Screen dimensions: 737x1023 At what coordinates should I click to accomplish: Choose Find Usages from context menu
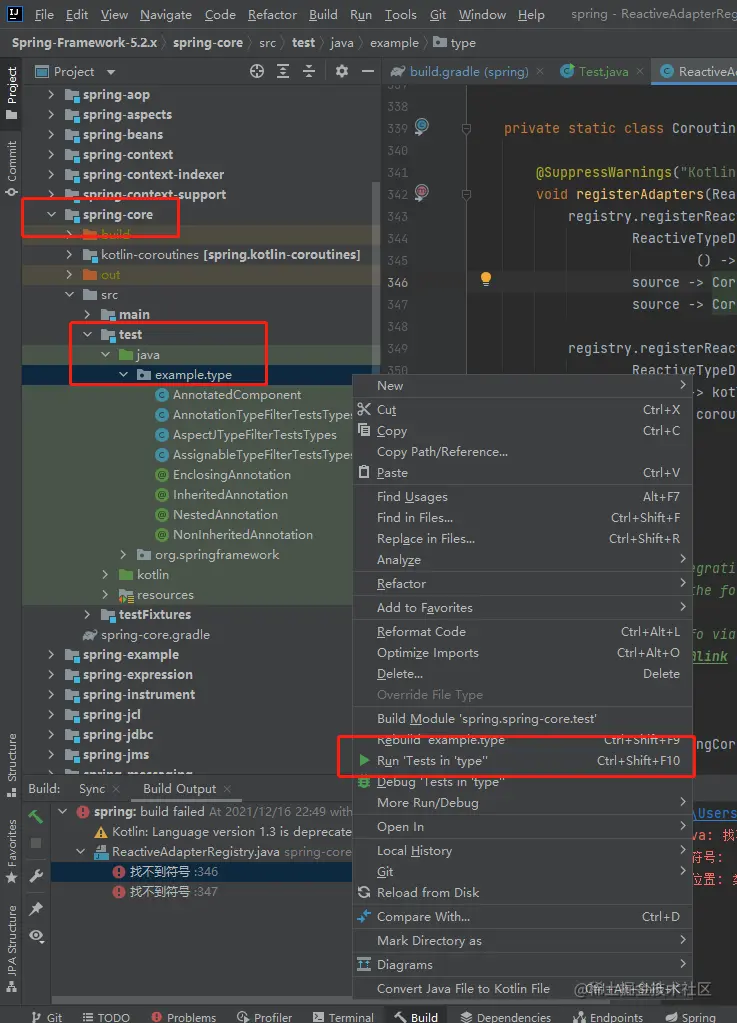pyautogui.click(x=522, y=496)
